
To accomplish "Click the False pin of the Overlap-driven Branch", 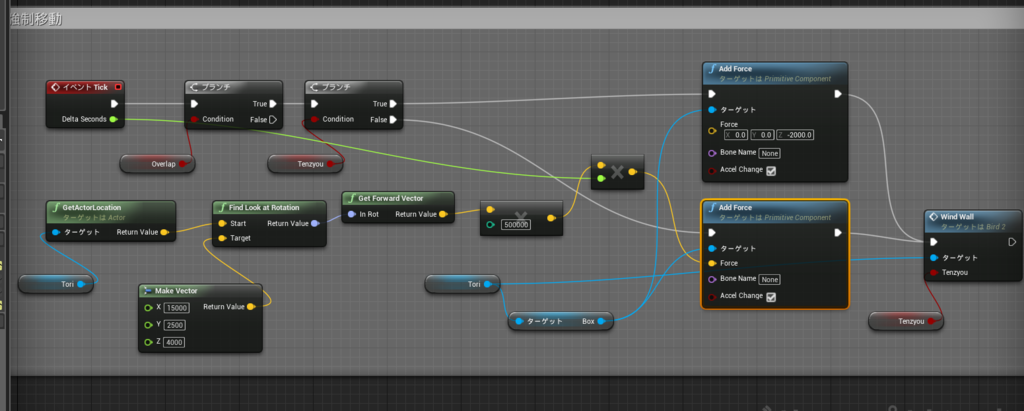I will pos(272,120).
